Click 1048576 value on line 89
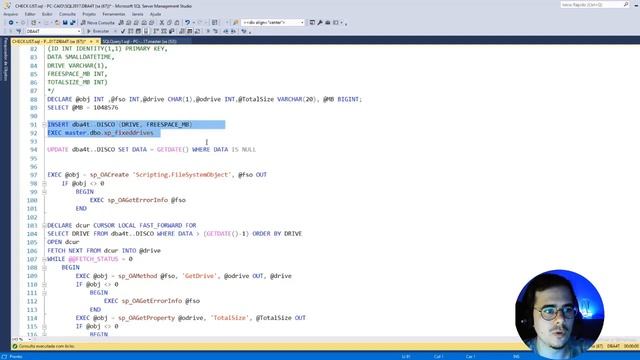This screenshot has width=640, height=360. [106, 108]
